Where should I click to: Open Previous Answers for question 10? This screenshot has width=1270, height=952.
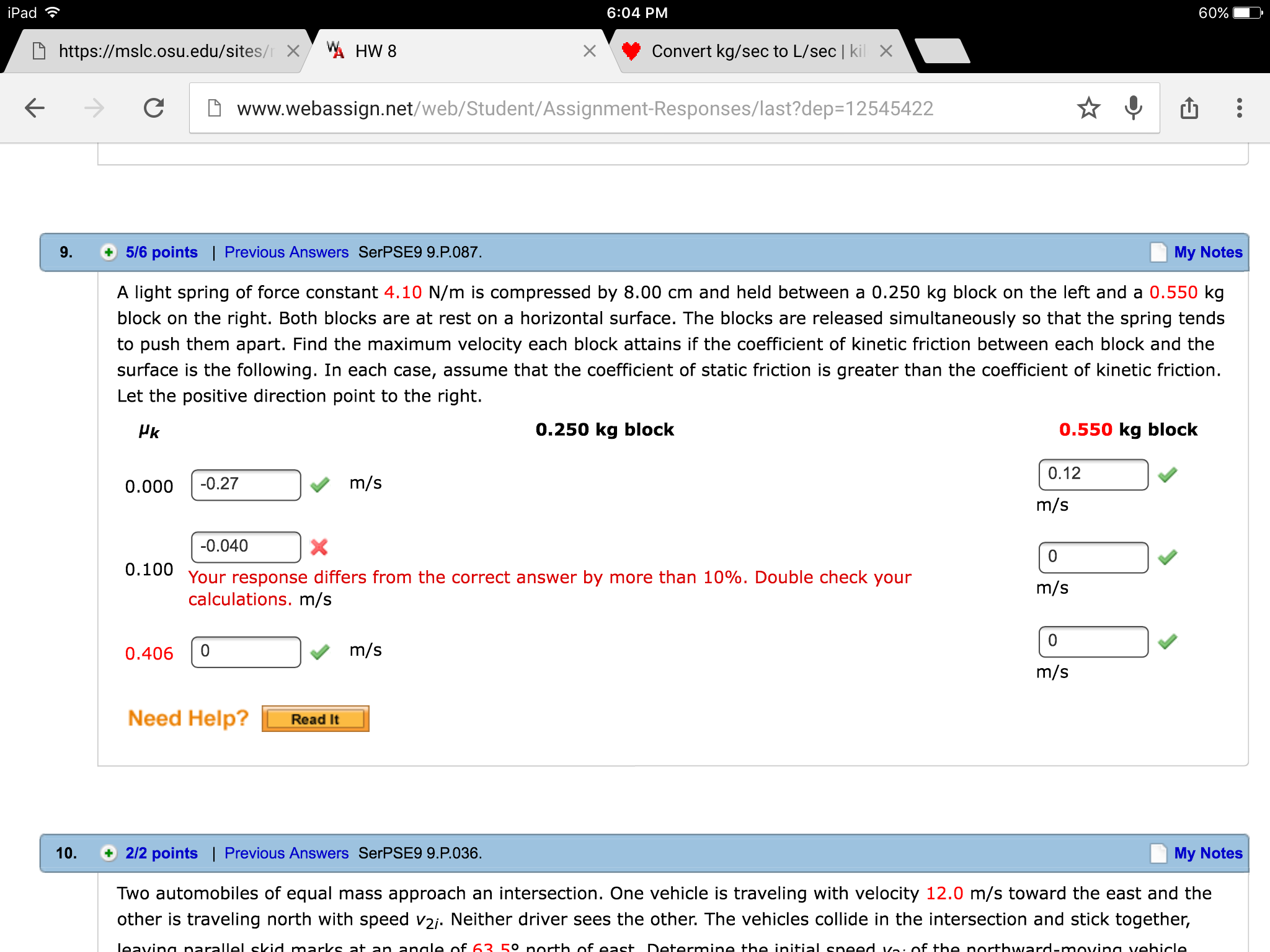[286, 853]
